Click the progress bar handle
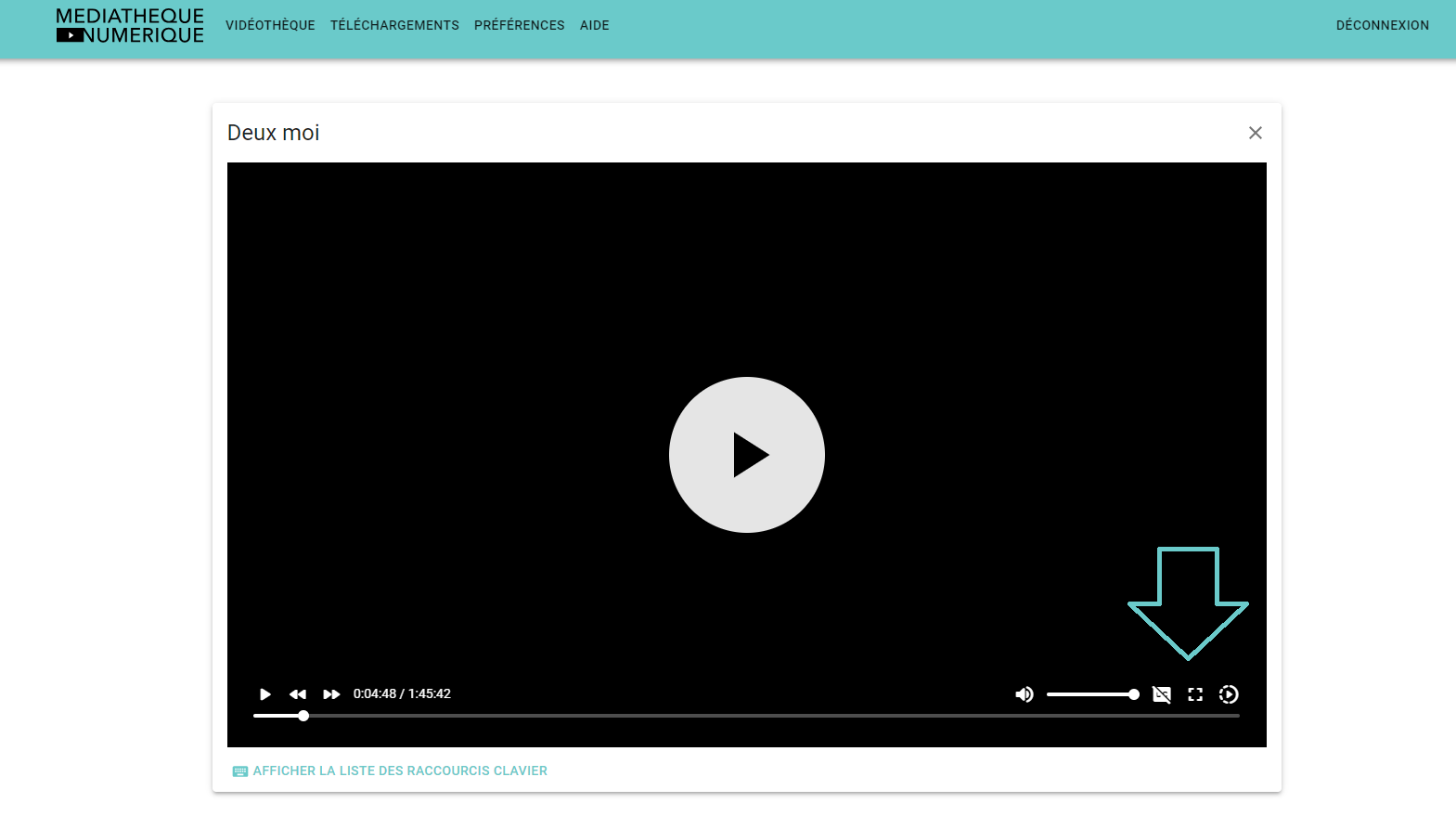This screenshot has height=829, width=1456. [x=303, y=716]
